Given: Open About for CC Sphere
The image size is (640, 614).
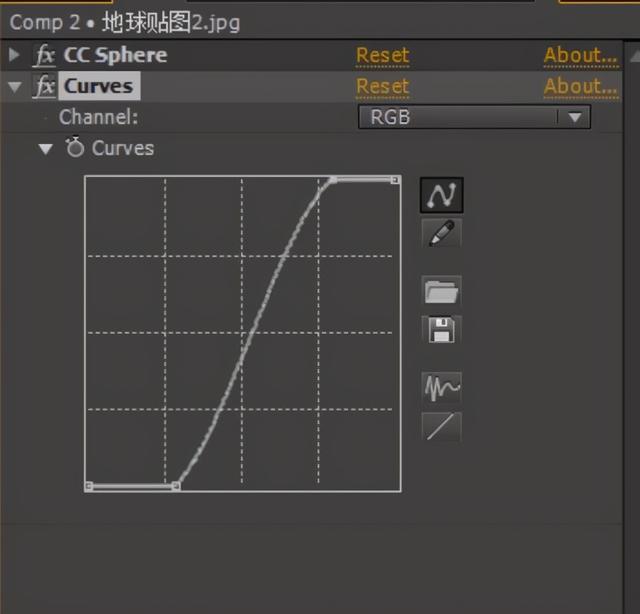Looking at the screenshot, I should coord(581,55).
